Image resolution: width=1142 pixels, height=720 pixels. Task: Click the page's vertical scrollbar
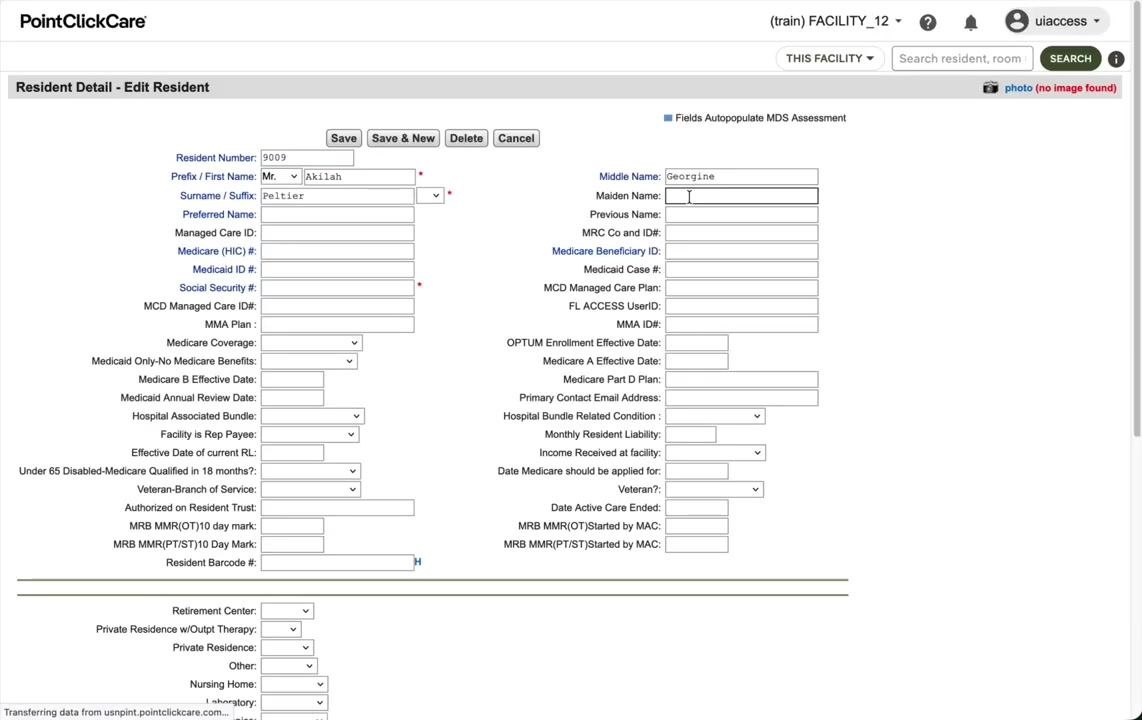pos(1136,218)
